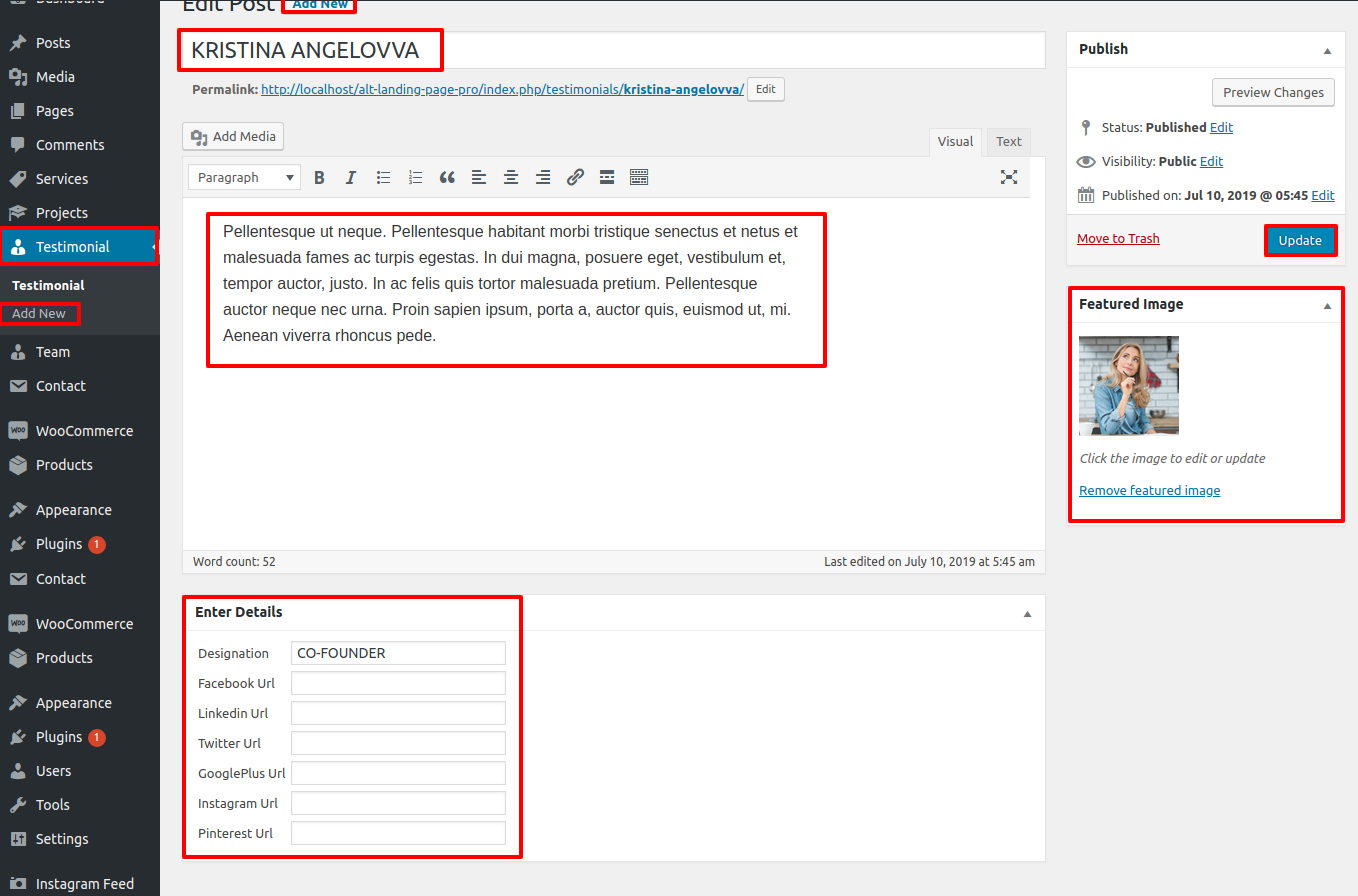Image resolution: width=1358 pixels, height=896 pixels.
Task: Toggle bold formatting in editor toolbar
Action: click(319, 178)
